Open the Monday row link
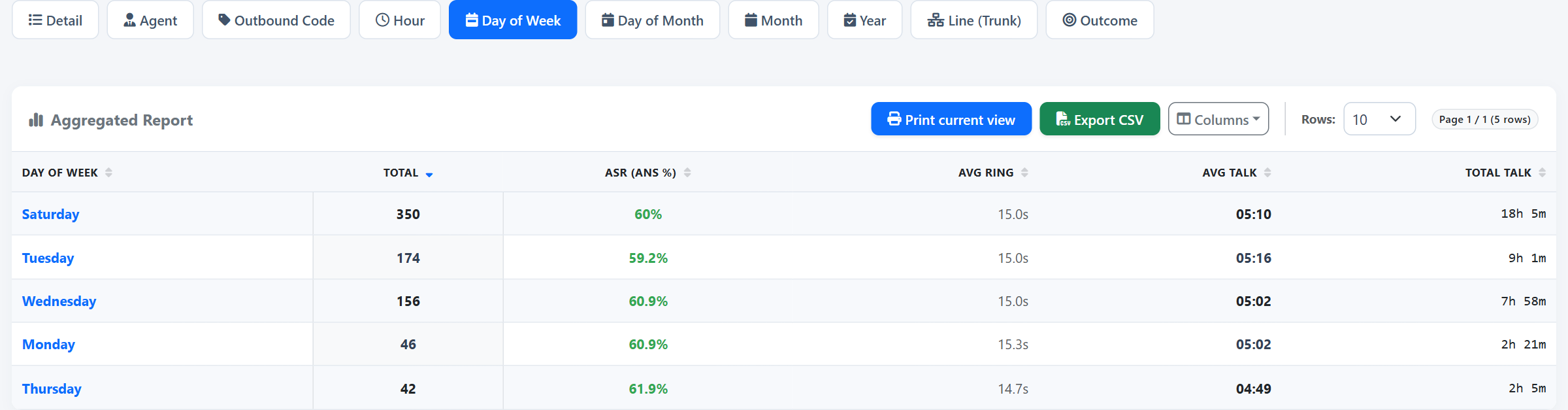This screenshot has height=410, width=1568. click(x=48, y=345)
